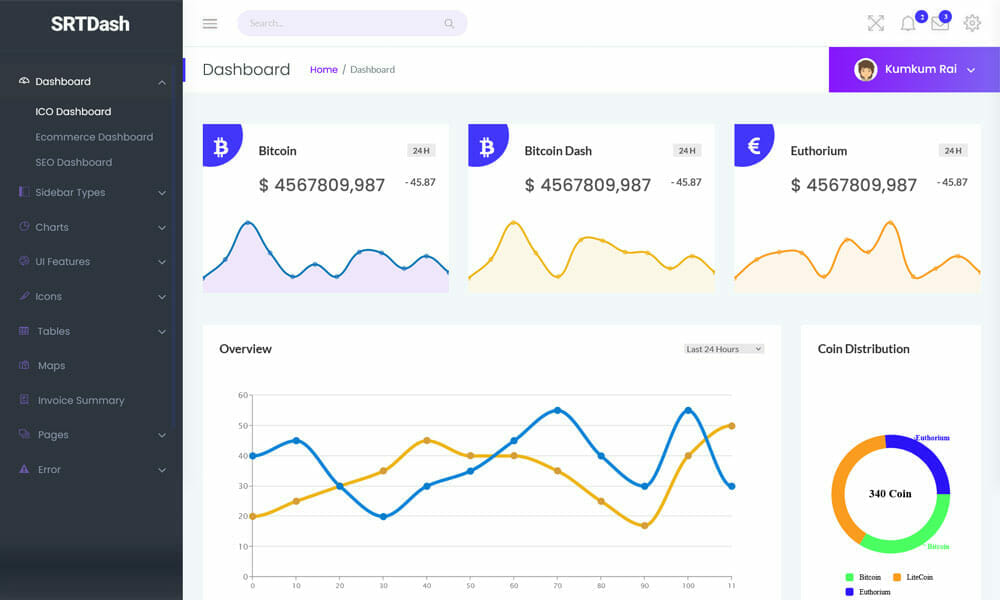Click the fullscreen expand icon
Image resolution: width=1000 pixels, height=600 pixels.
pyautogui.click(x=876, y=23)
